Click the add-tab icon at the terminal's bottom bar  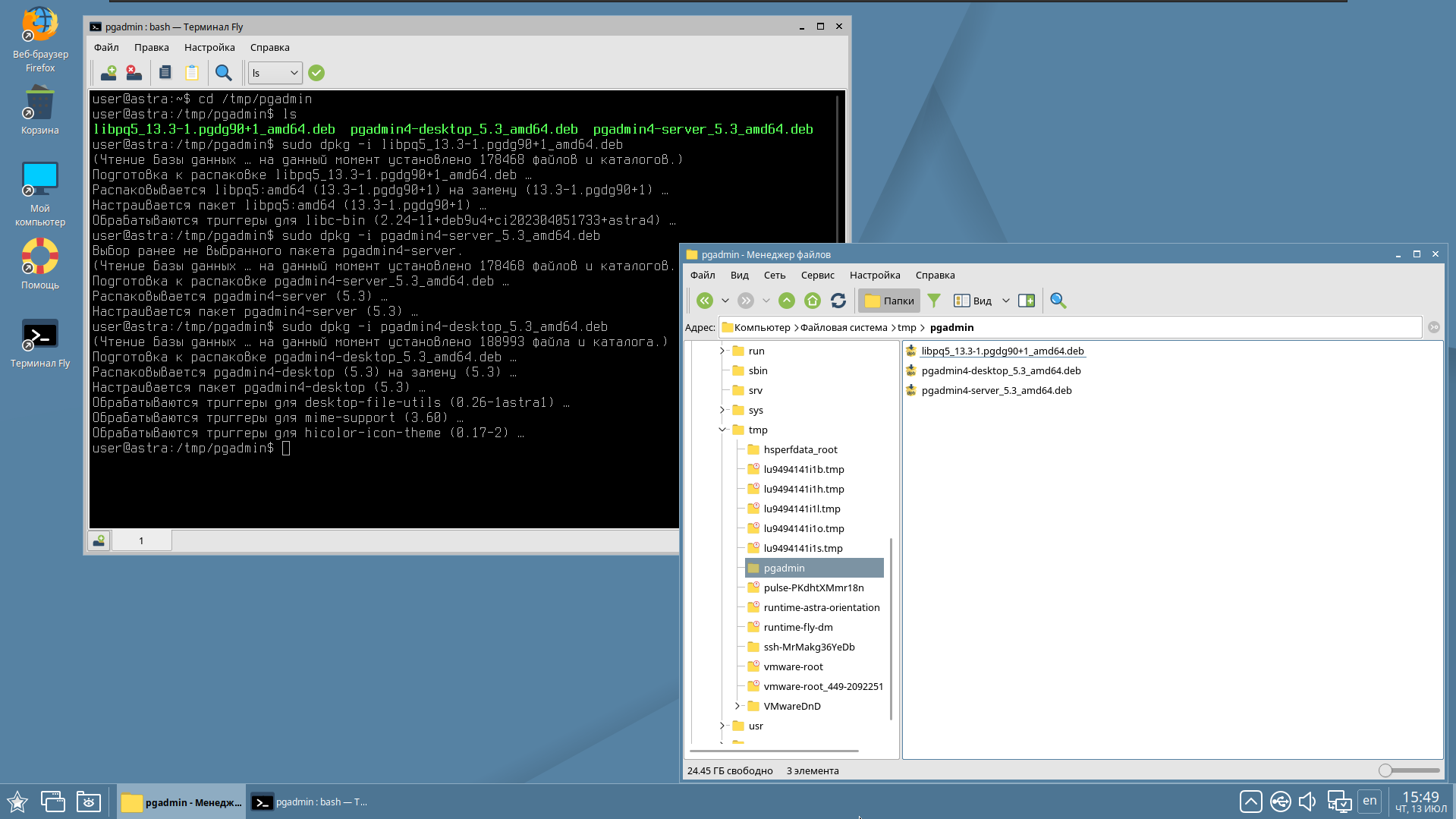[x=99, y=540]
